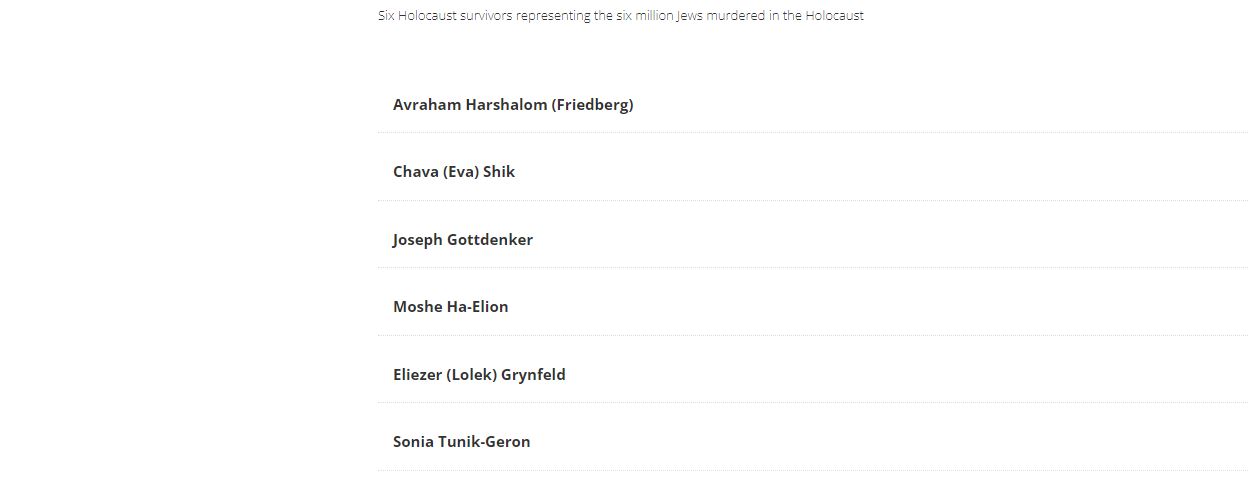
Task: Select the name Avraham Harshalom
Action: click(470, 105)
